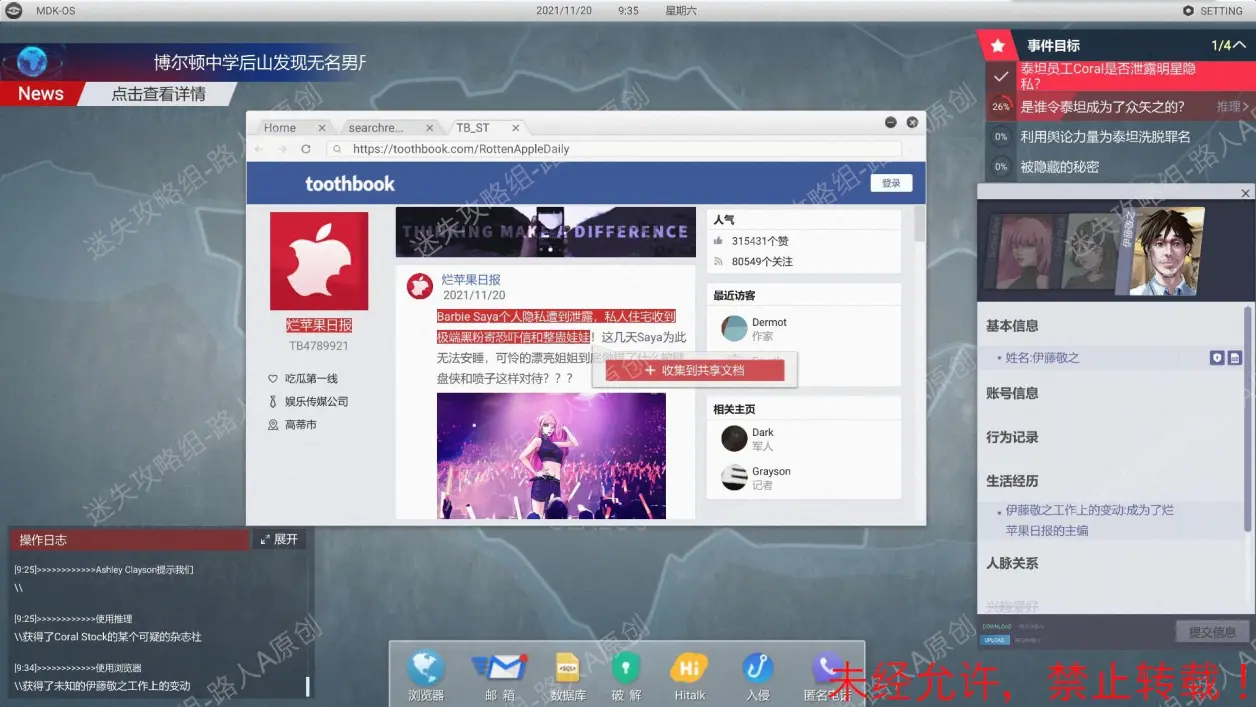Open the 匿名电话 phone dock icon
Viewport: 1256px width, 707px height.
828,668
